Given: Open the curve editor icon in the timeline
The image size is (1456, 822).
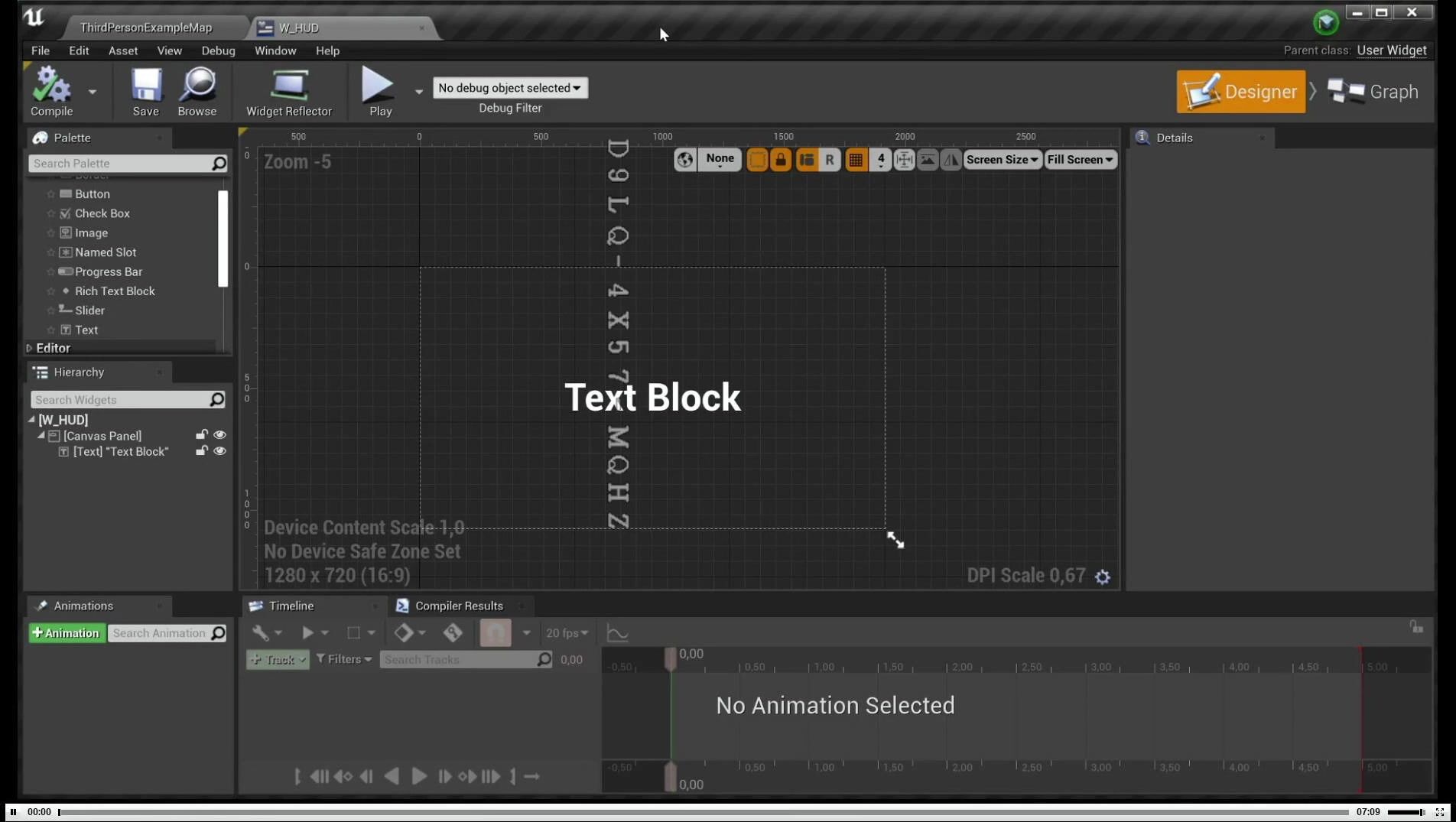Looking at the screenshot, I should click(617, 633).
